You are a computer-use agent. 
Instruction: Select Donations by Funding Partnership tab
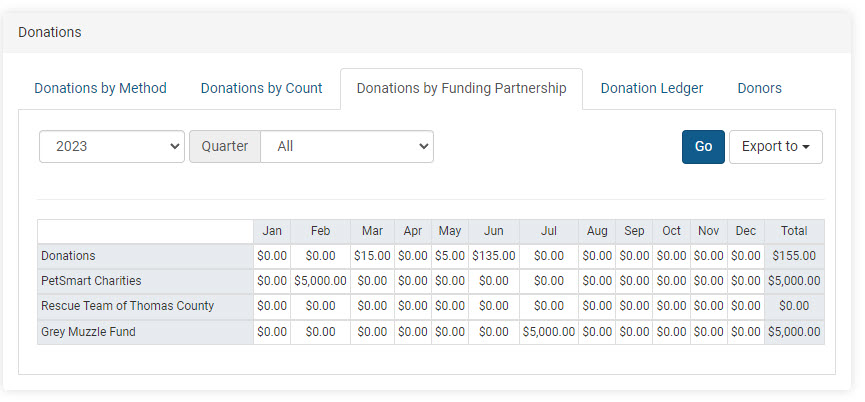click(x=461, y=88)
